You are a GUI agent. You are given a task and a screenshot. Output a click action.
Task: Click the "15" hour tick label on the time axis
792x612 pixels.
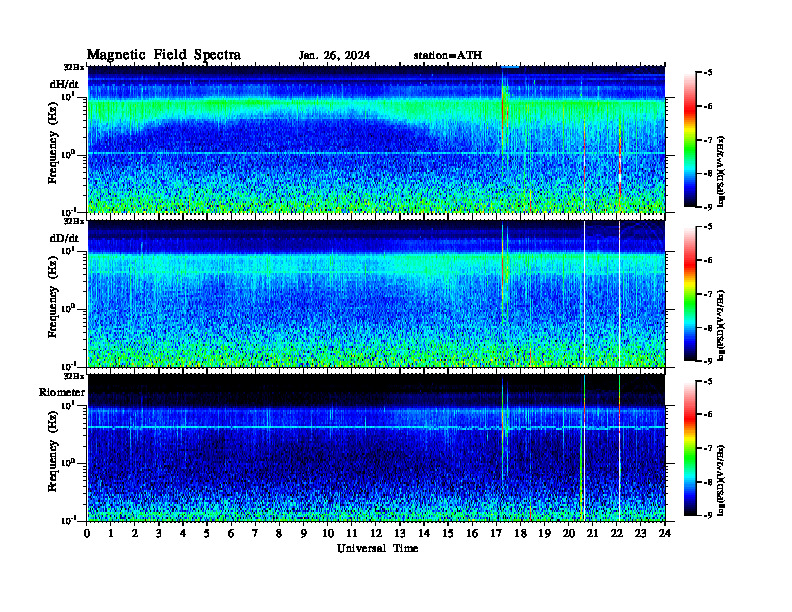[x=448, y=534]
